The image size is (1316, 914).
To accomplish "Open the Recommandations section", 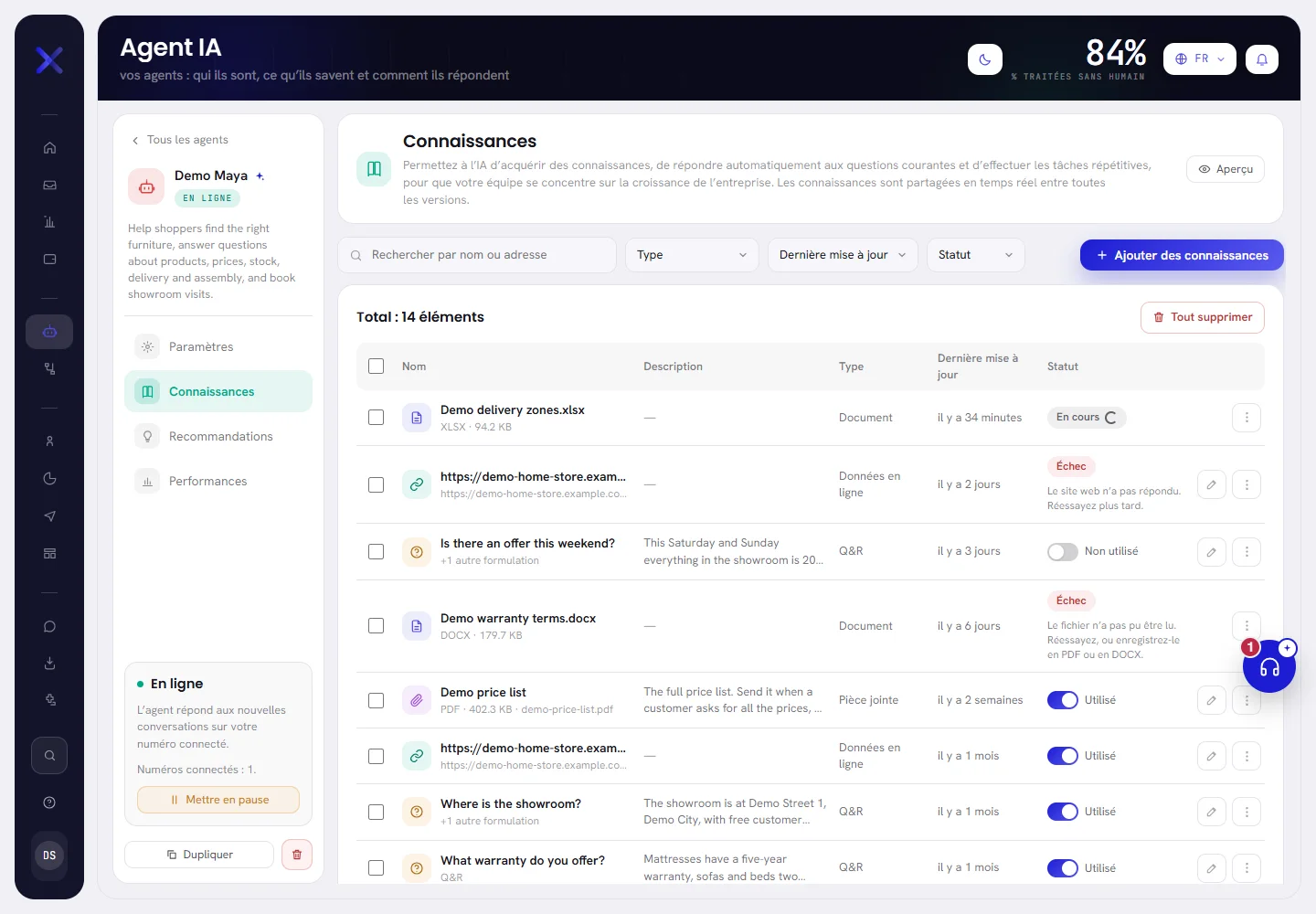I will click(218, 437).
